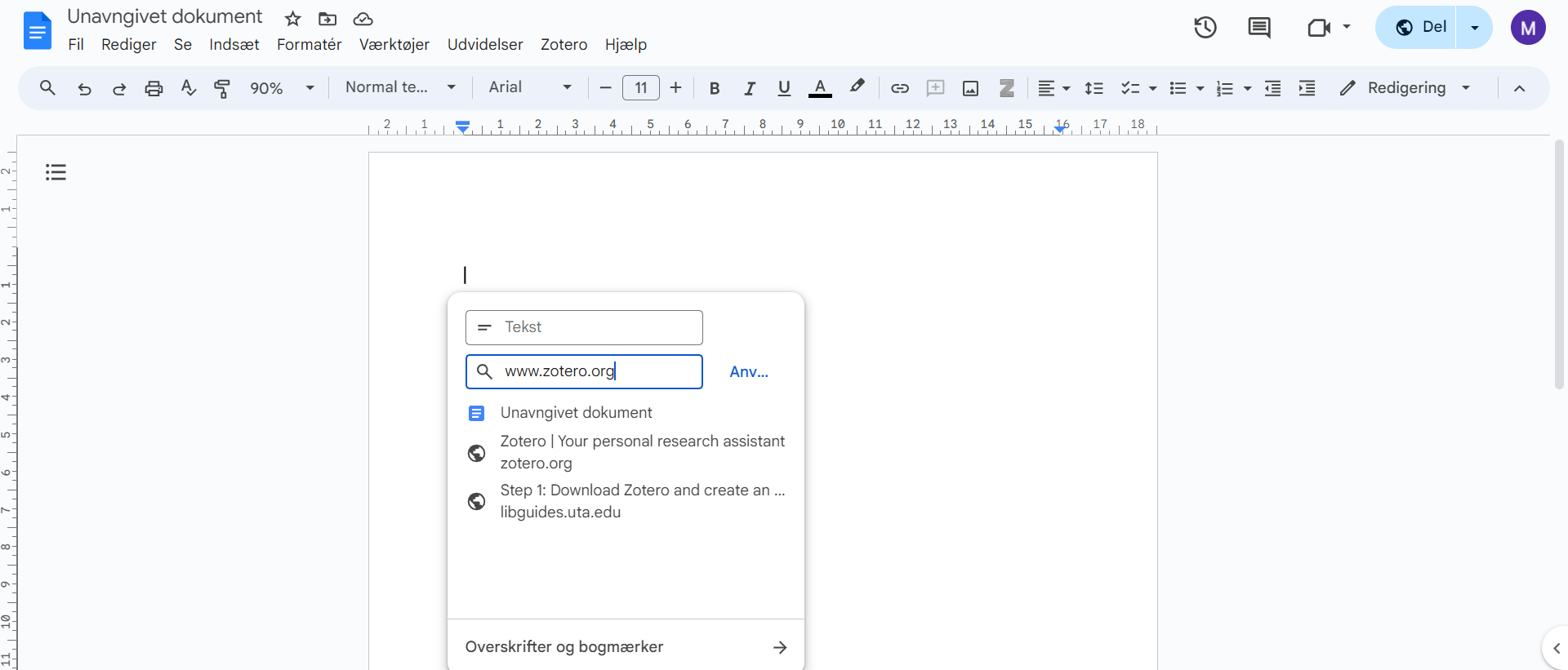1568x670 pixels.
Task: Move document to folder icon
Action: [x=327, y=19]
